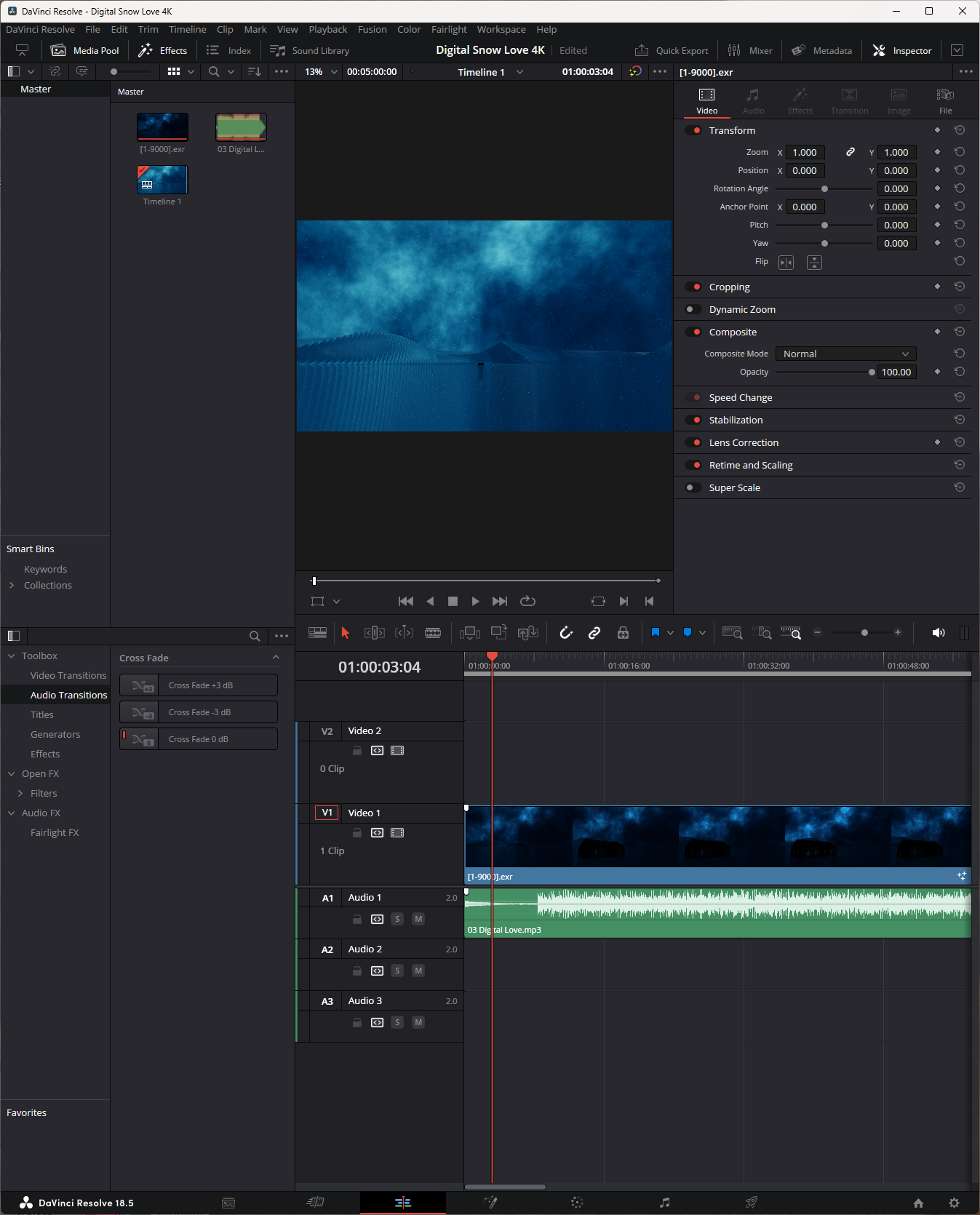Screen dimensions: 980x1215
Task: Open Project Settings gear icon
Action: tap(954, 1203)
